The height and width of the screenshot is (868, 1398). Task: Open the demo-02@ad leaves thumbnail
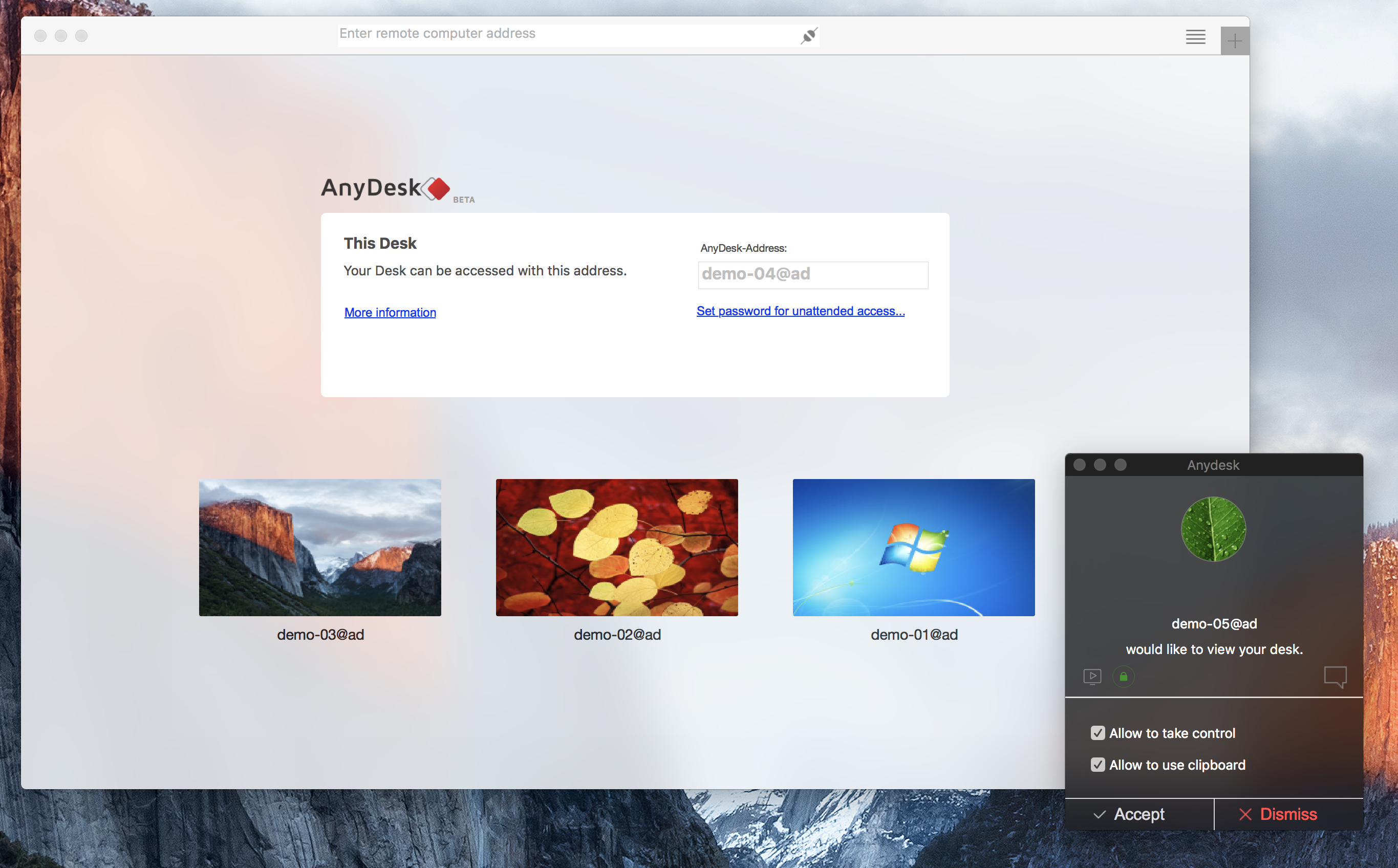pyautogui.click(x=617, y=547)
